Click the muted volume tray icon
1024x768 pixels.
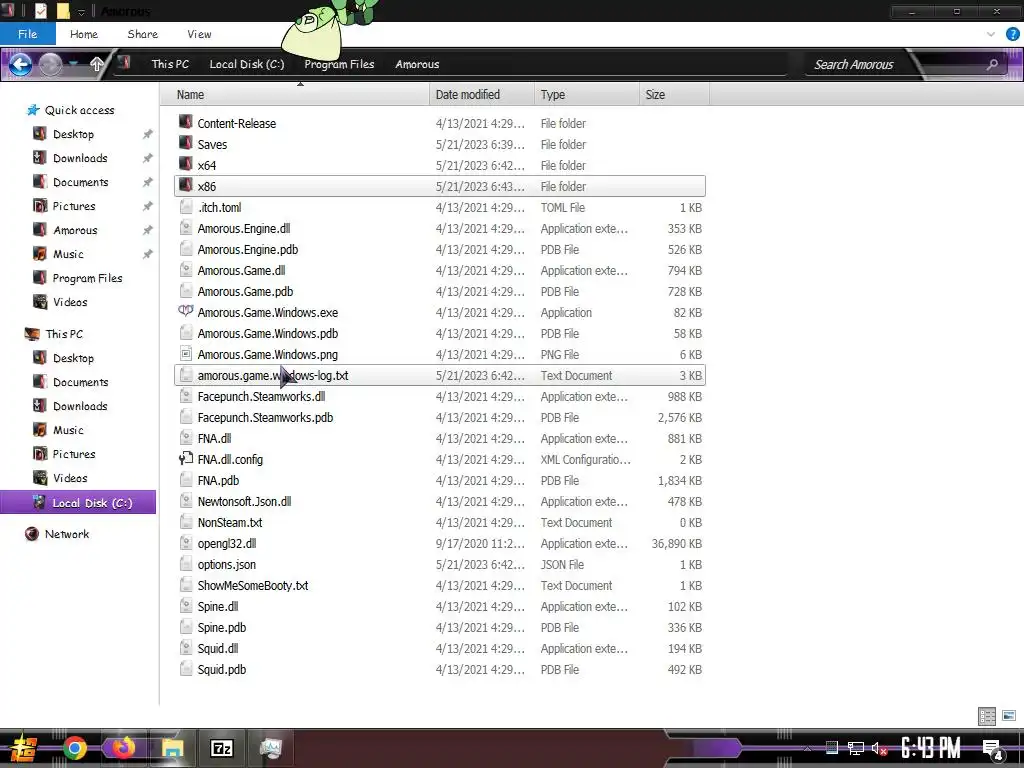click(x=879, y=748)
